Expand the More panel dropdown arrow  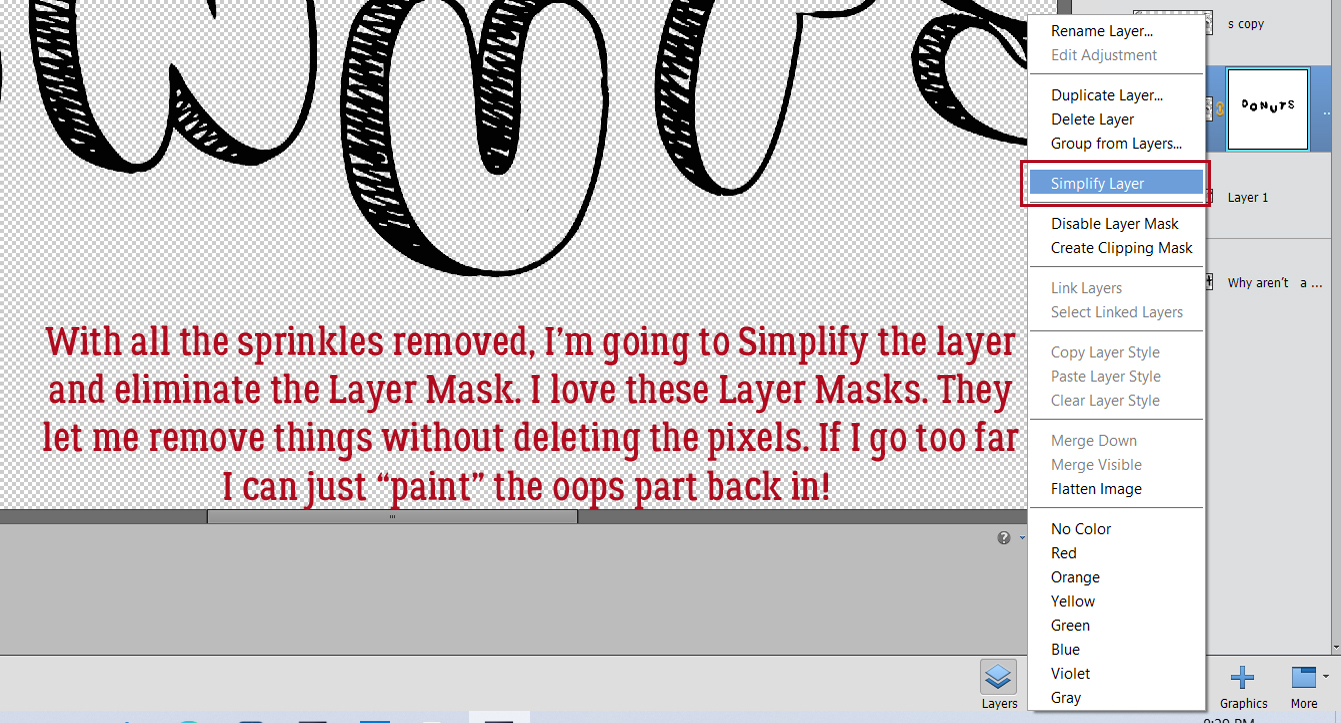click(x=1326, y=674)
